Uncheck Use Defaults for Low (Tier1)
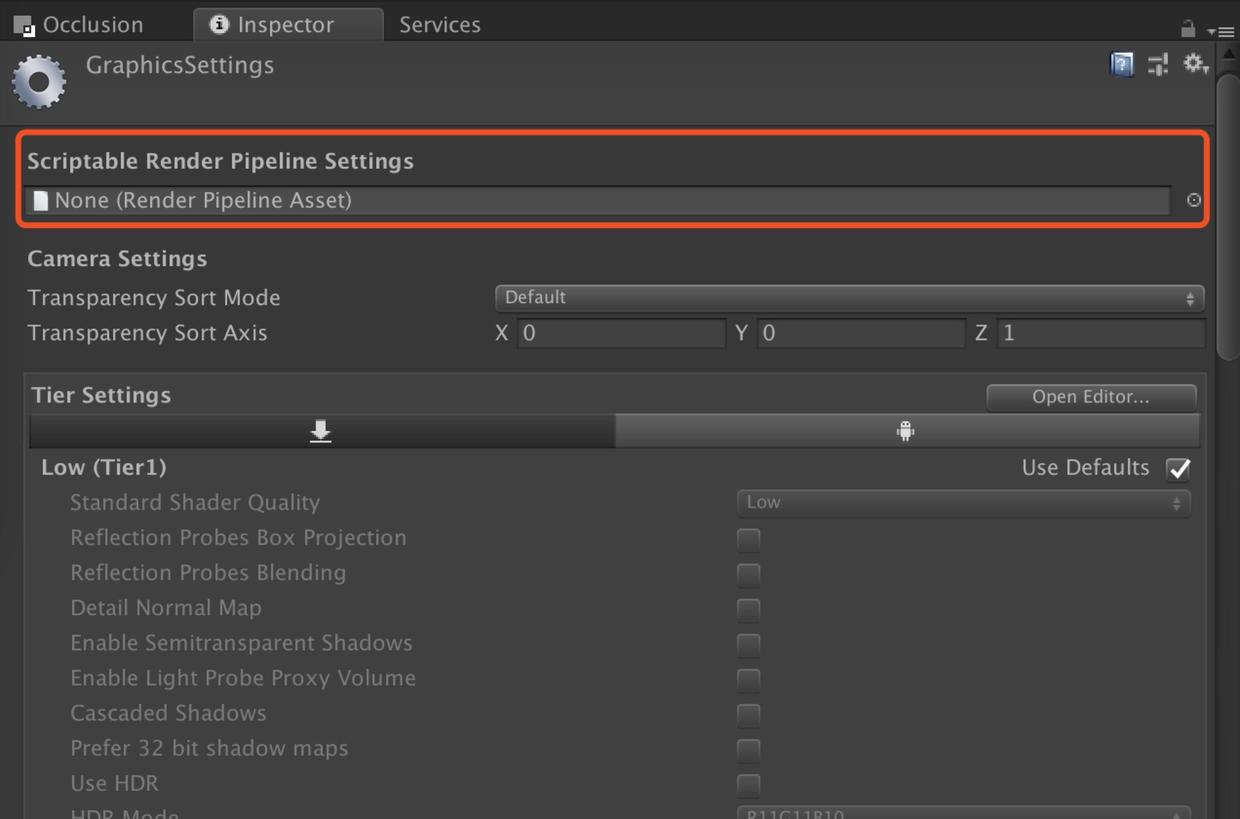Screen dimensions: 1240x819 (1179, 468)
